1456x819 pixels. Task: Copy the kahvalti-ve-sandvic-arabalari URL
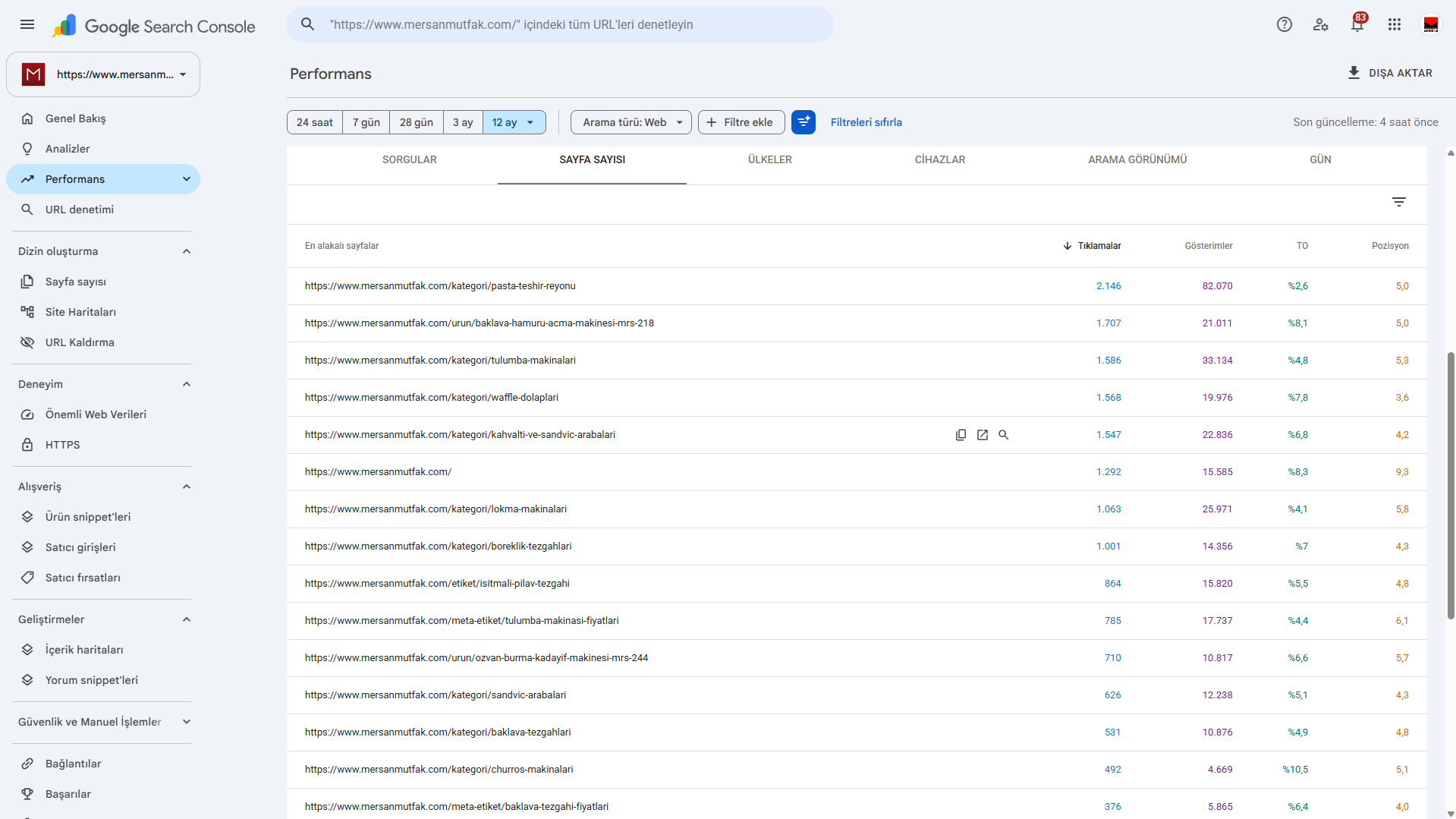click(961, 435)
